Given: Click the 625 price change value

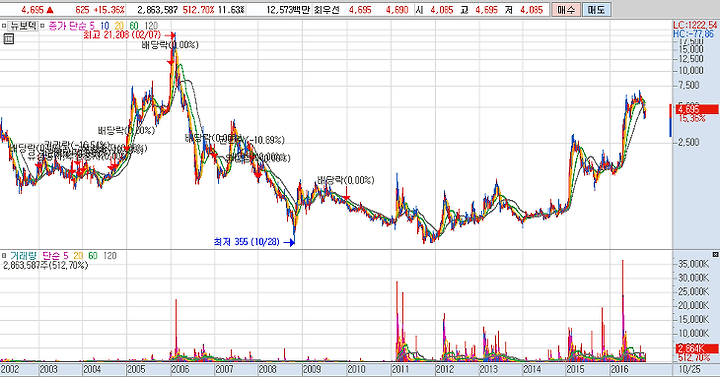Looking at the screenshot, I should [x=82, y=10].
